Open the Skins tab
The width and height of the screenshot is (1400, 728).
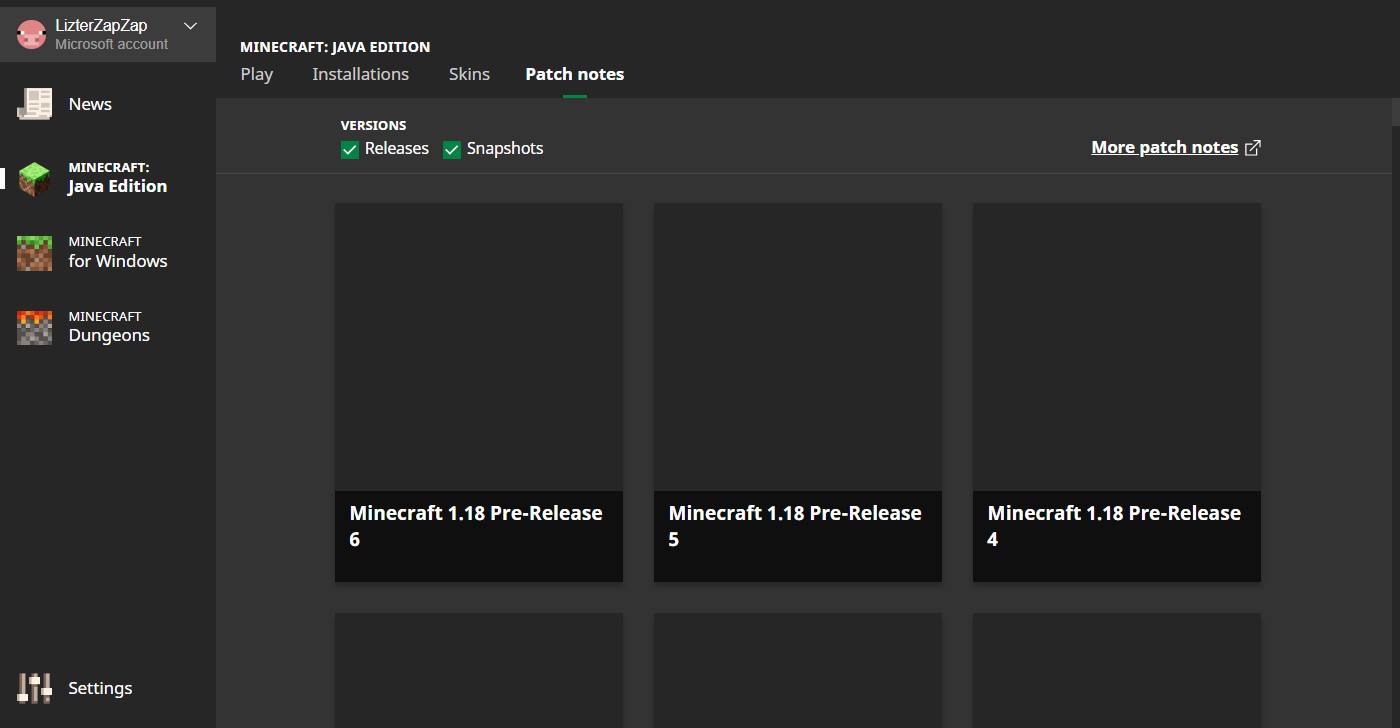(469, 74)
